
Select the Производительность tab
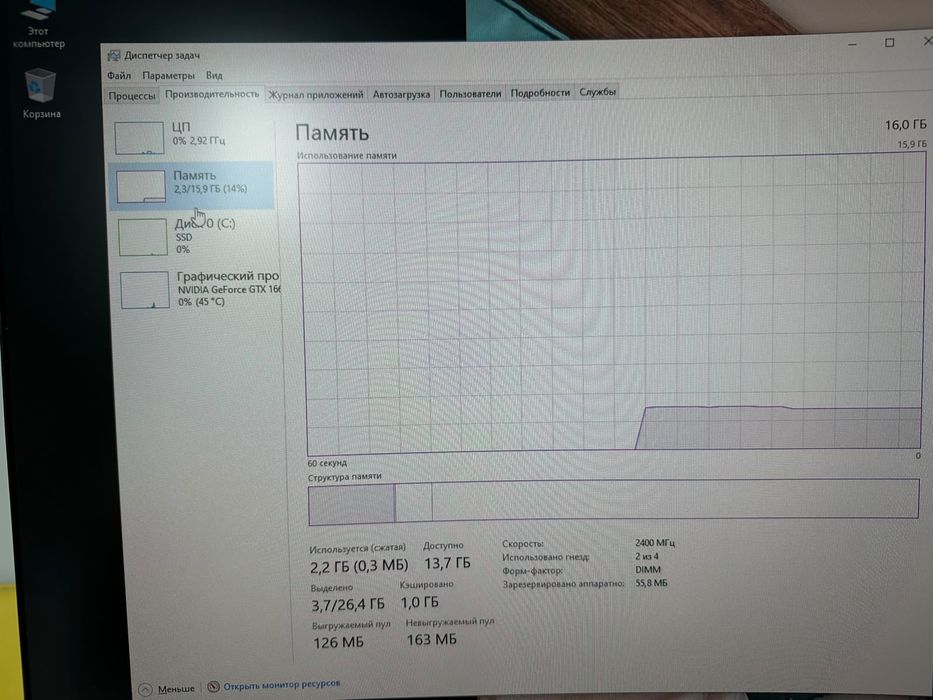212,94
